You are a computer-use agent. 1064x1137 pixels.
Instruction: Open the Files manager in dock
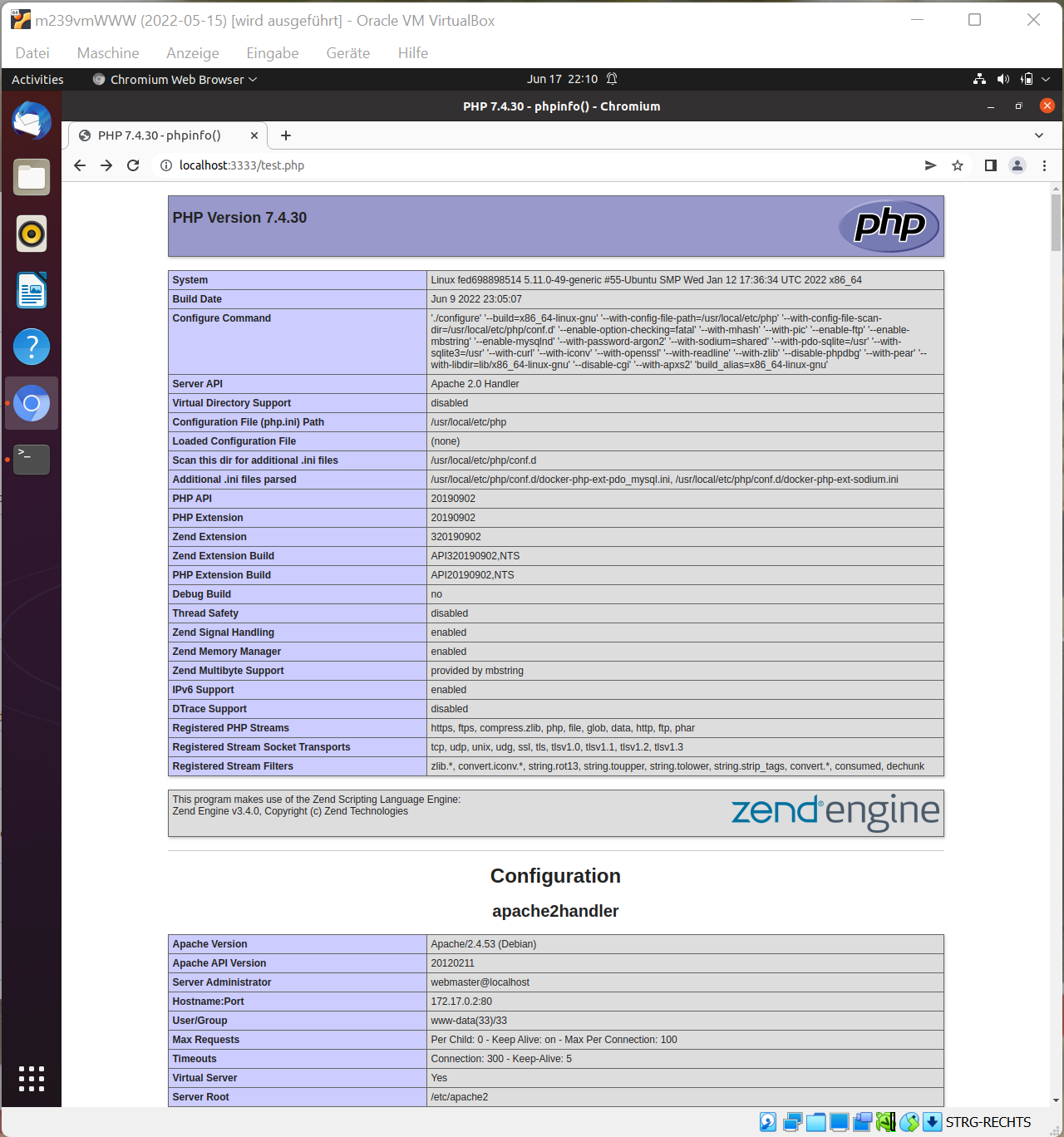coord(32,177)
